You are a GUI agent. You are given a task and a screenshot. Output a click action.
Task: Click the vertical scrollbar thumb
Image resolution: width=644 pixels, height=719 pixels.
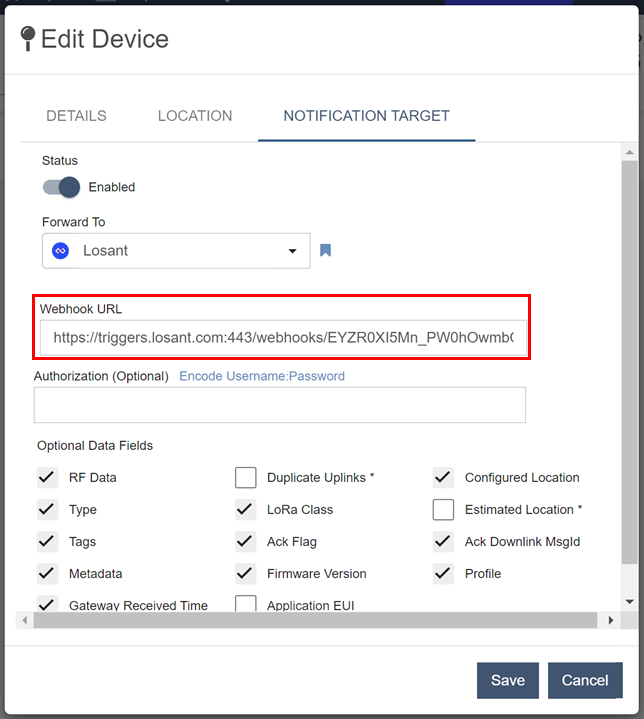(630, 362)
